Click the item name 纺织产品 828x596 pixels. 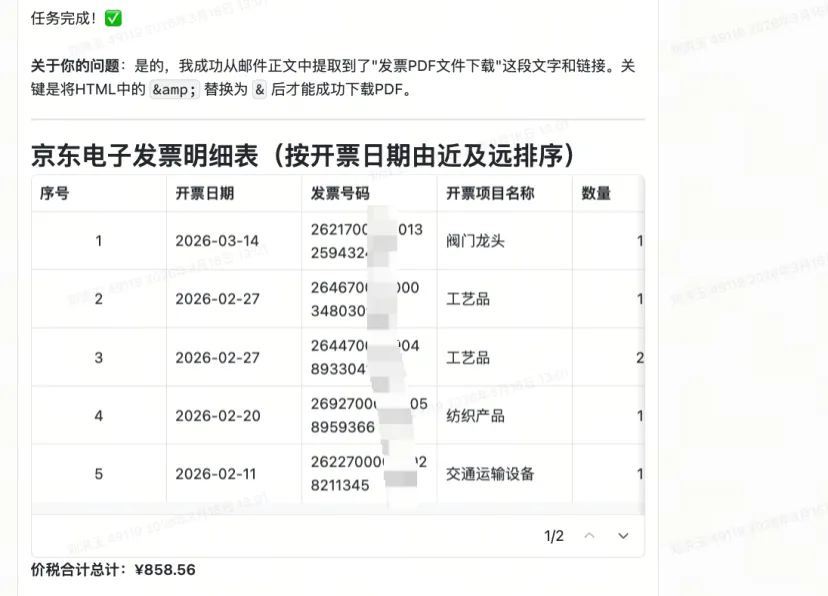(475, 416)
